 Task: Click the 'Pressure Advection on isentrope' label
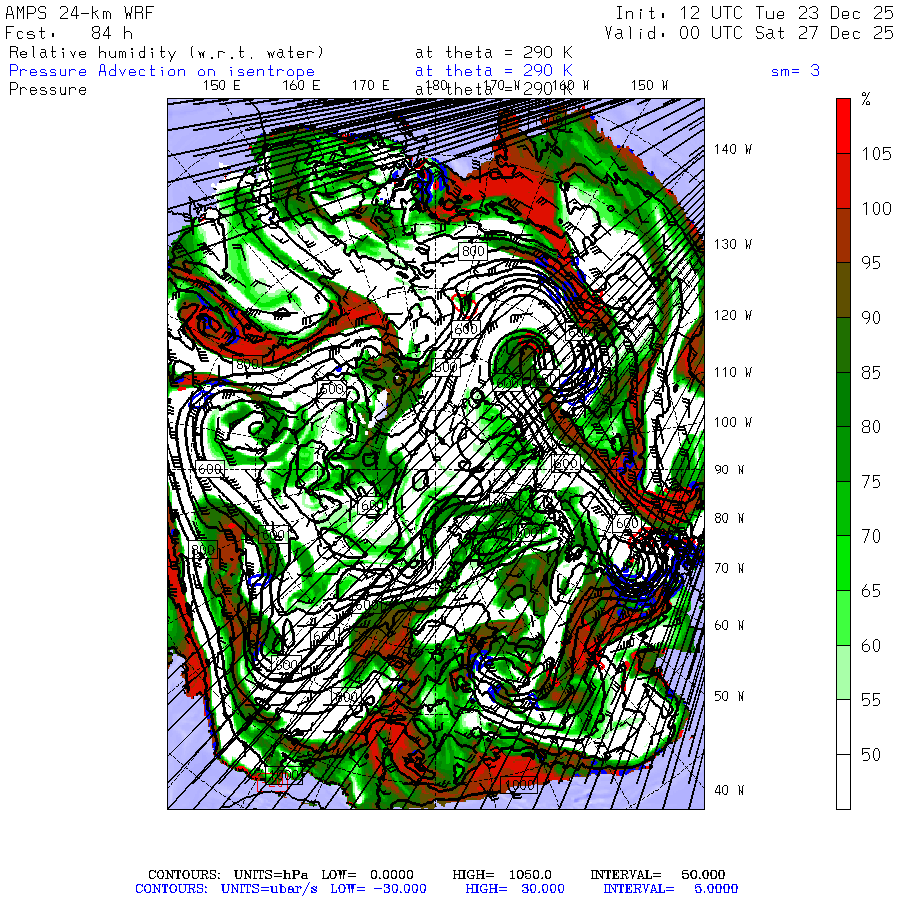[x=162, y=71]
